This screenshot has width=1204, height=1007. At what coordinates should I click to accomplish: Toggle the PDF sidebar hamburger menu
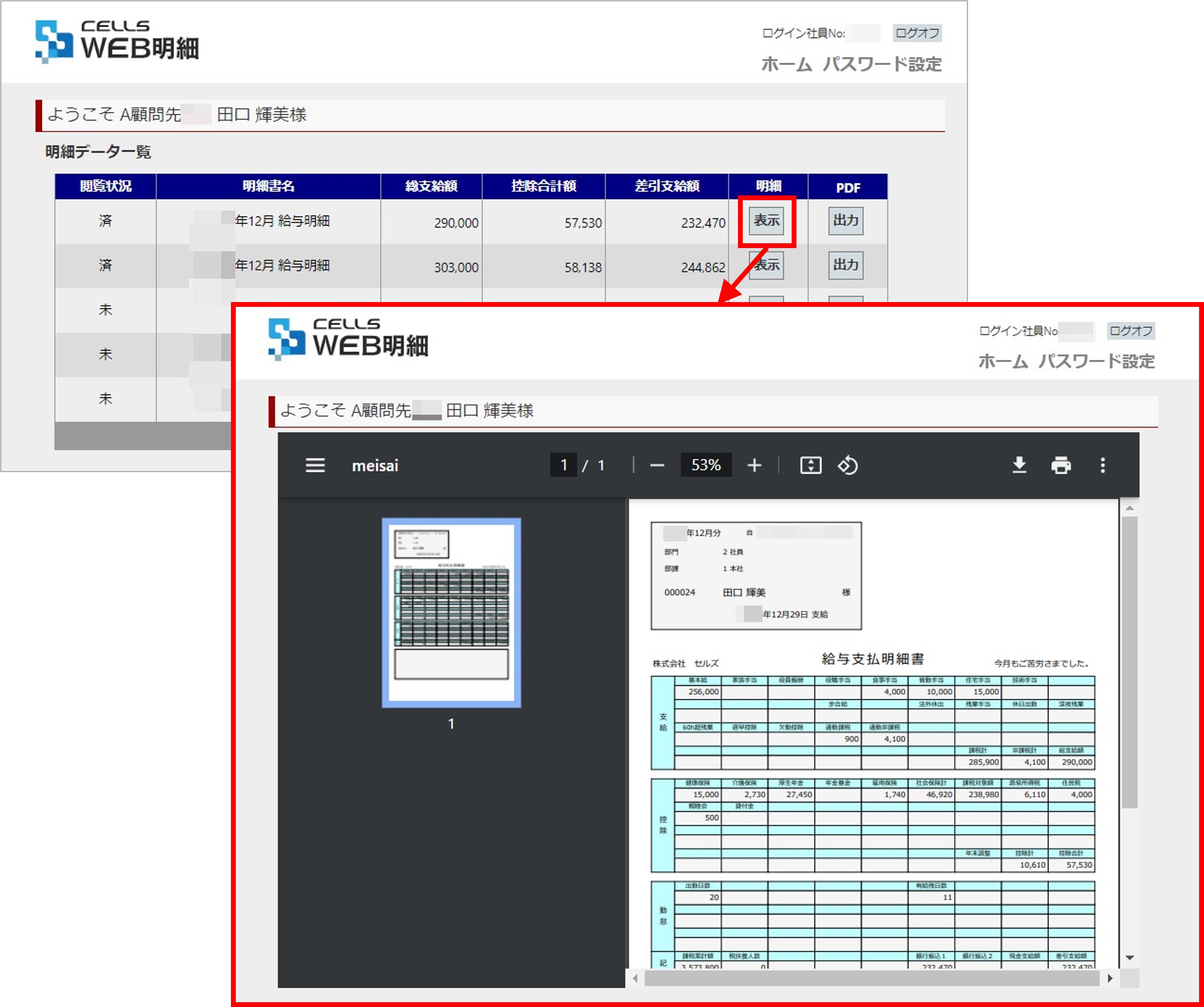[315, 465]
